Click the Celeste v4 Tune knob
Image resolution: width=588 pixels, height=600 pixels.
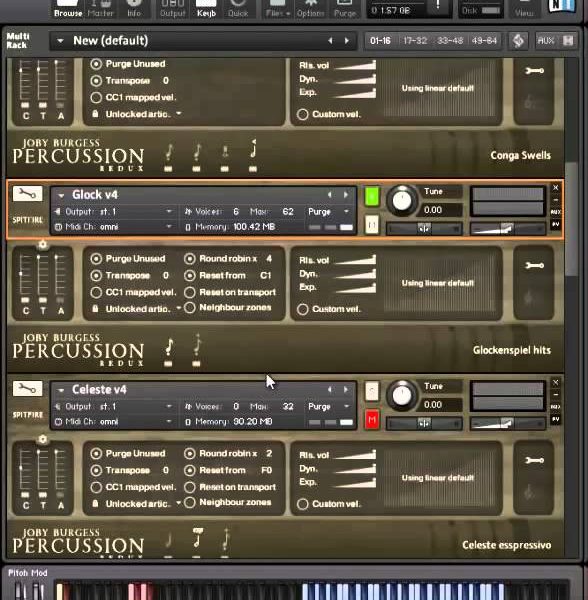402,395
